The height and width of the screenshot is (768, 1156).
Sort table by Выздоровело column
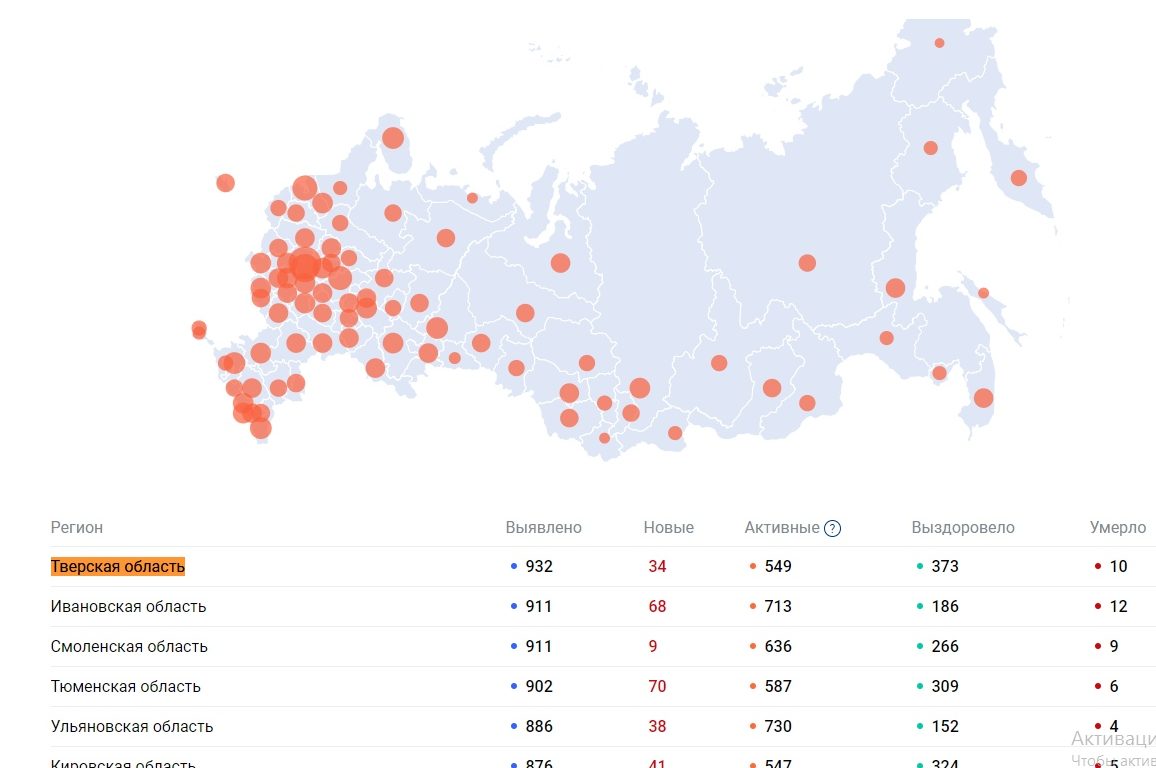(x=963, y=527)
